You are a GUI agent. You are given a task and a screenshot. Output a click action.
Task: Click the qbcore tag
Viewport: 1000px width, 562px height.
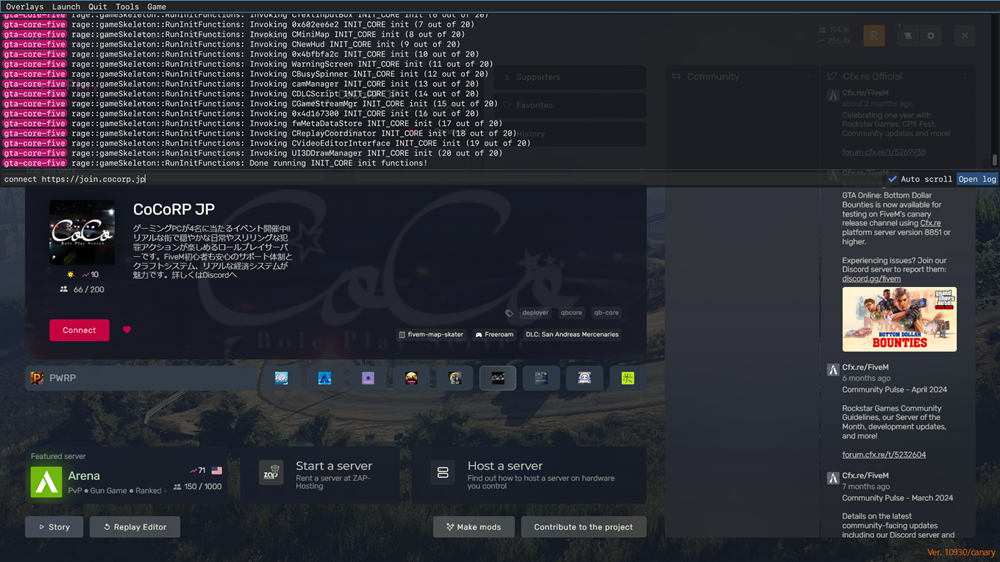tap(571, 313)
